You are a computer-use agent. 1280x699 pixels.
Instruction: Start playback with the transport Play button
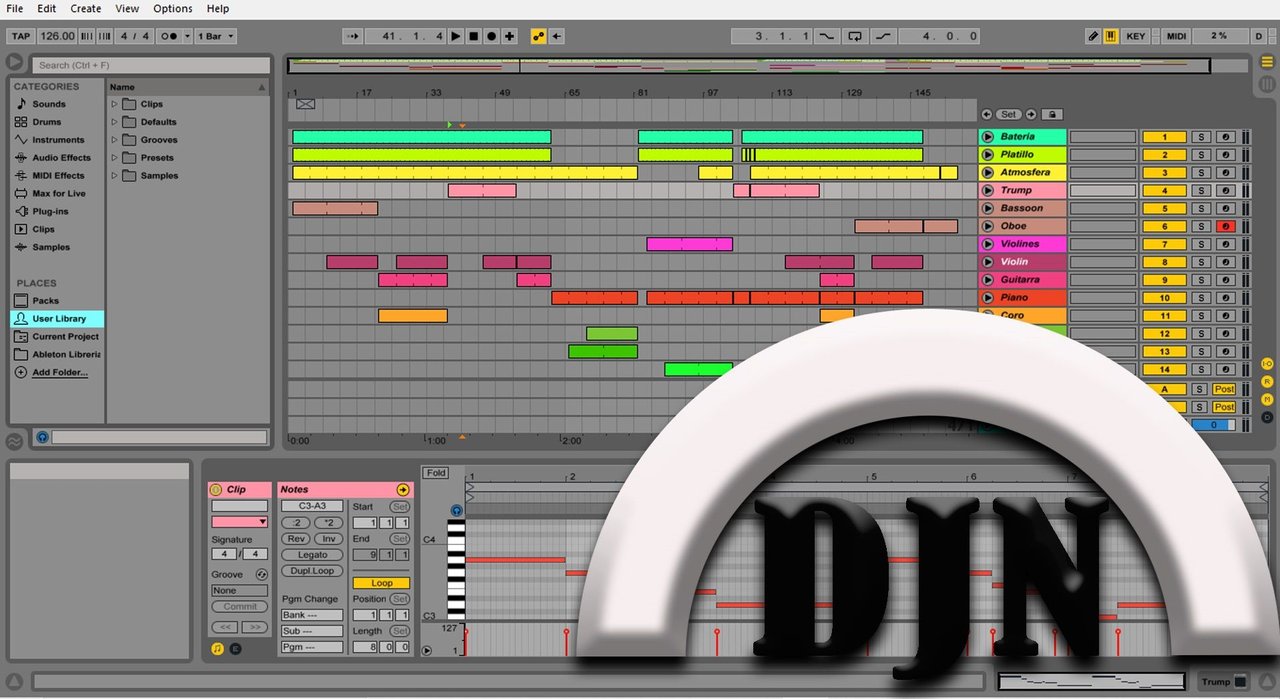point(456,36)
